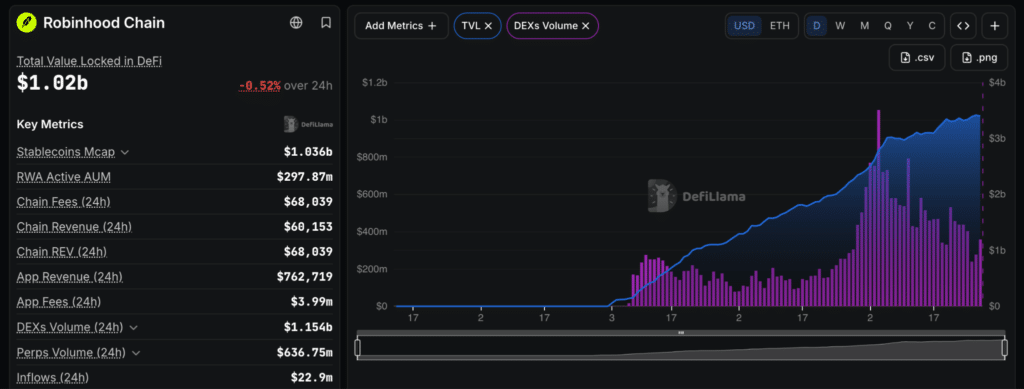Click the DEXs Volume metric chip

(x=552, y=26)
